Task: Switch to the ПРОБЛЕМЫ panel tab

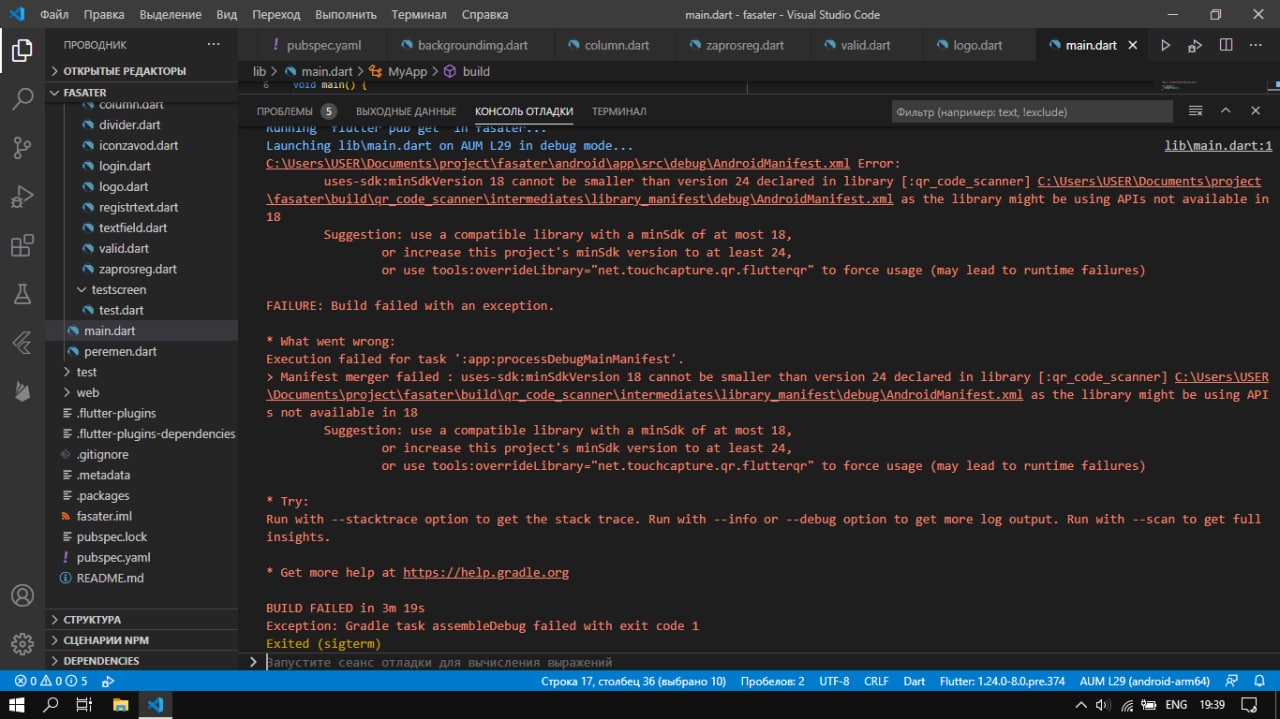Action: 285,111
